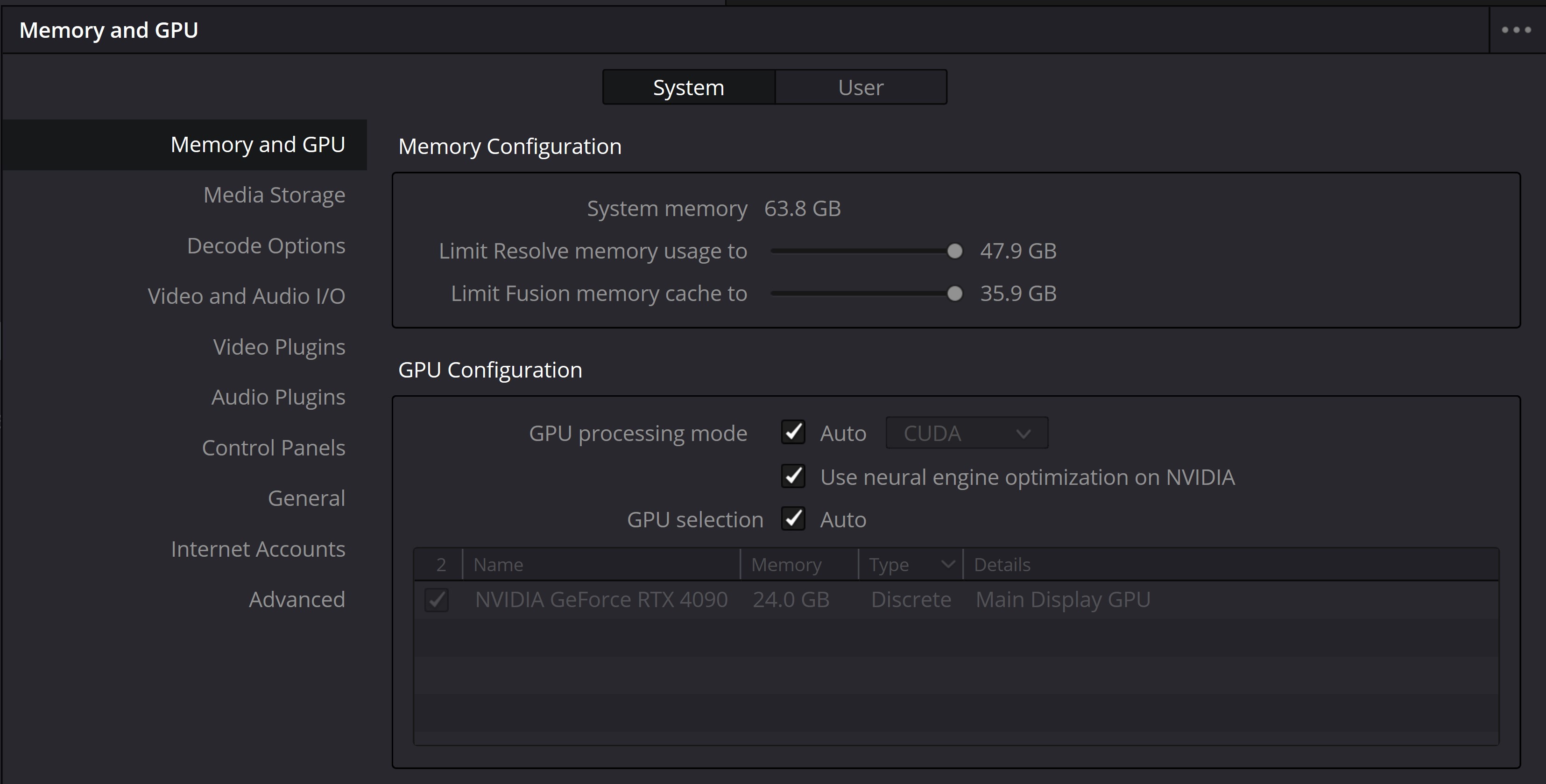The height and width of the screenshot is (784, 1546).
Task: Click the 'Memory Configuration' section heading
Action: pos(510,147)
